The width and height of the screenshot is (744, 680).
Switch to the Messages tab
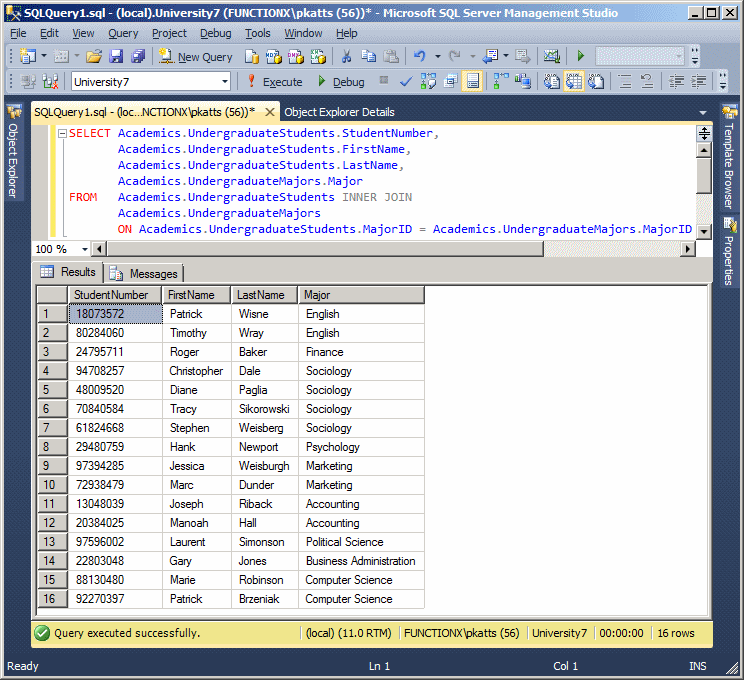pyautogui.click(x=144, y=274)
